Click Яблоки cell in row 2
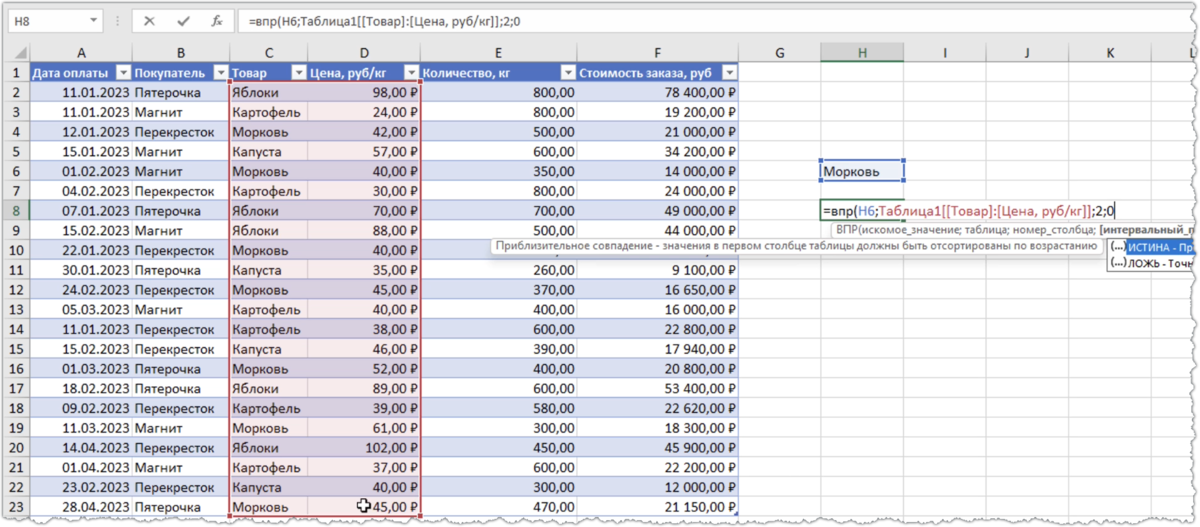This screenshot has width=1200, height=527. point(268,92)
